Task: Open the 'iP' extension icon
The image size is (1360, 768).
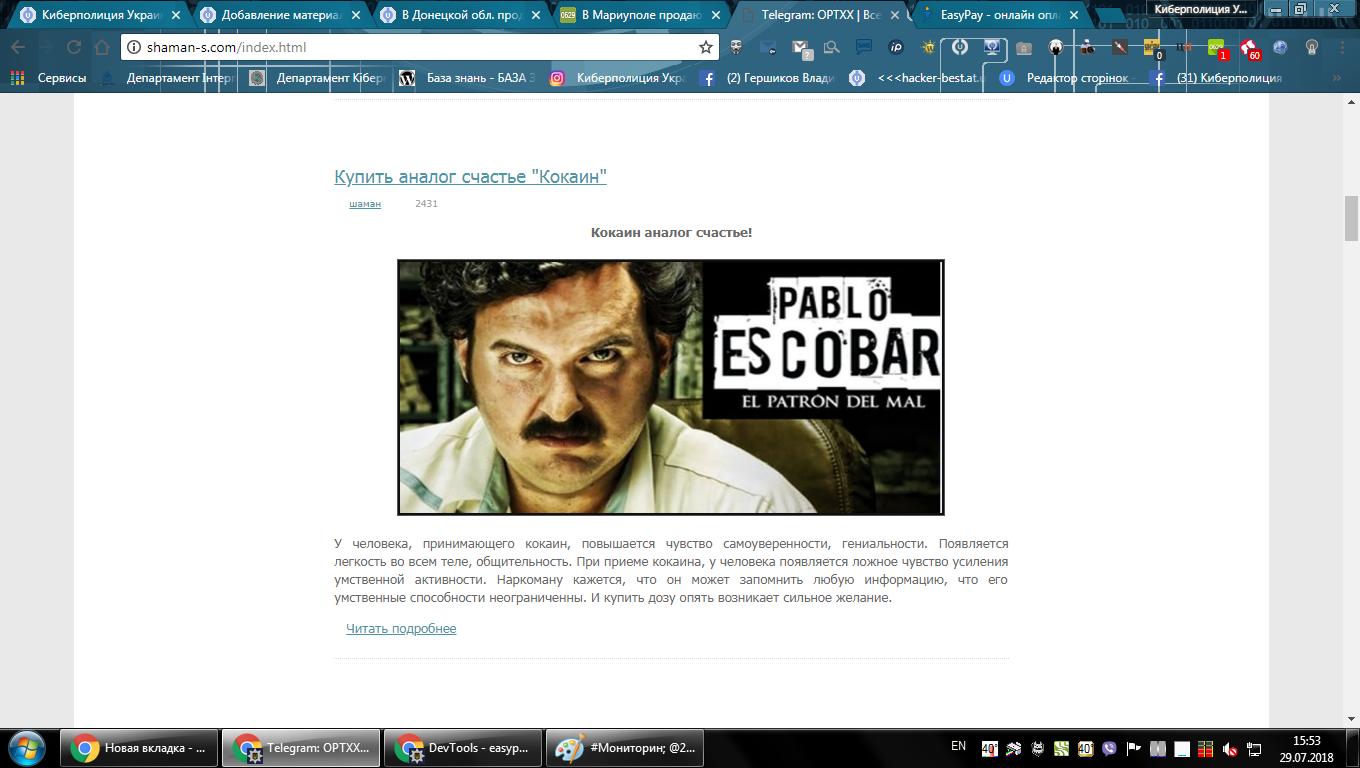Action: [896, 47]
